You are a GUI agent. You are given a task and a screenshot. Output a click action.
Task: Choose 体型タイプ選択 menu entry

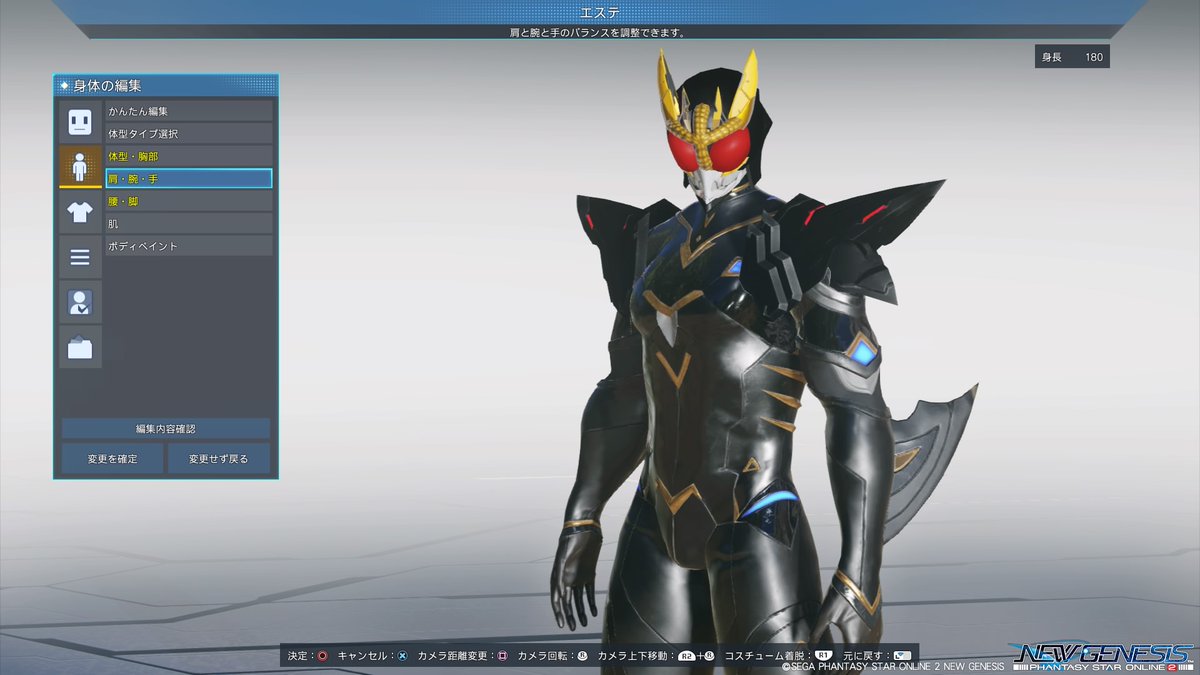[189, 133]
